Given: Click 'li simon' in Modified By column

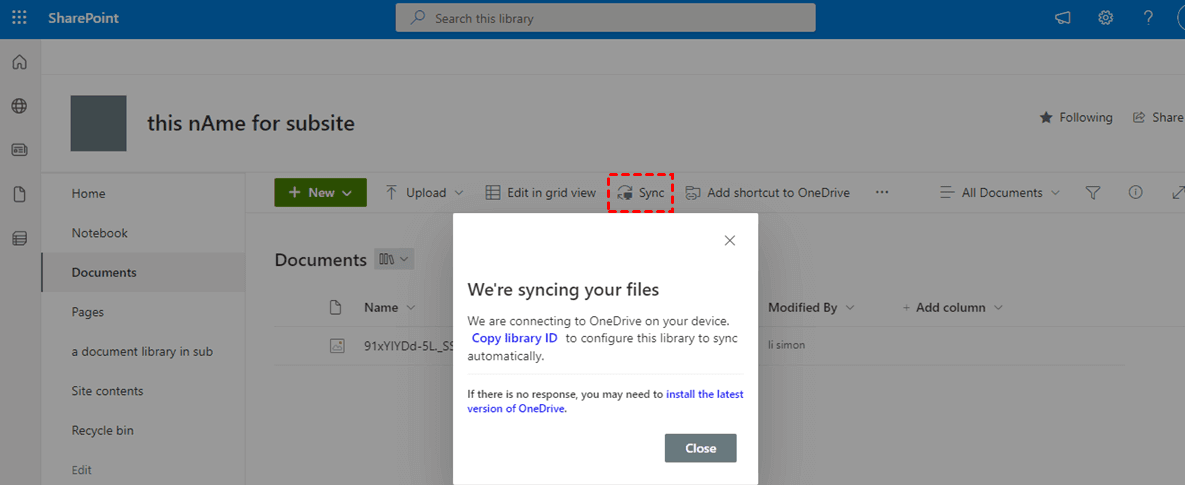Looking at the screenshot, I should [787, 345].
